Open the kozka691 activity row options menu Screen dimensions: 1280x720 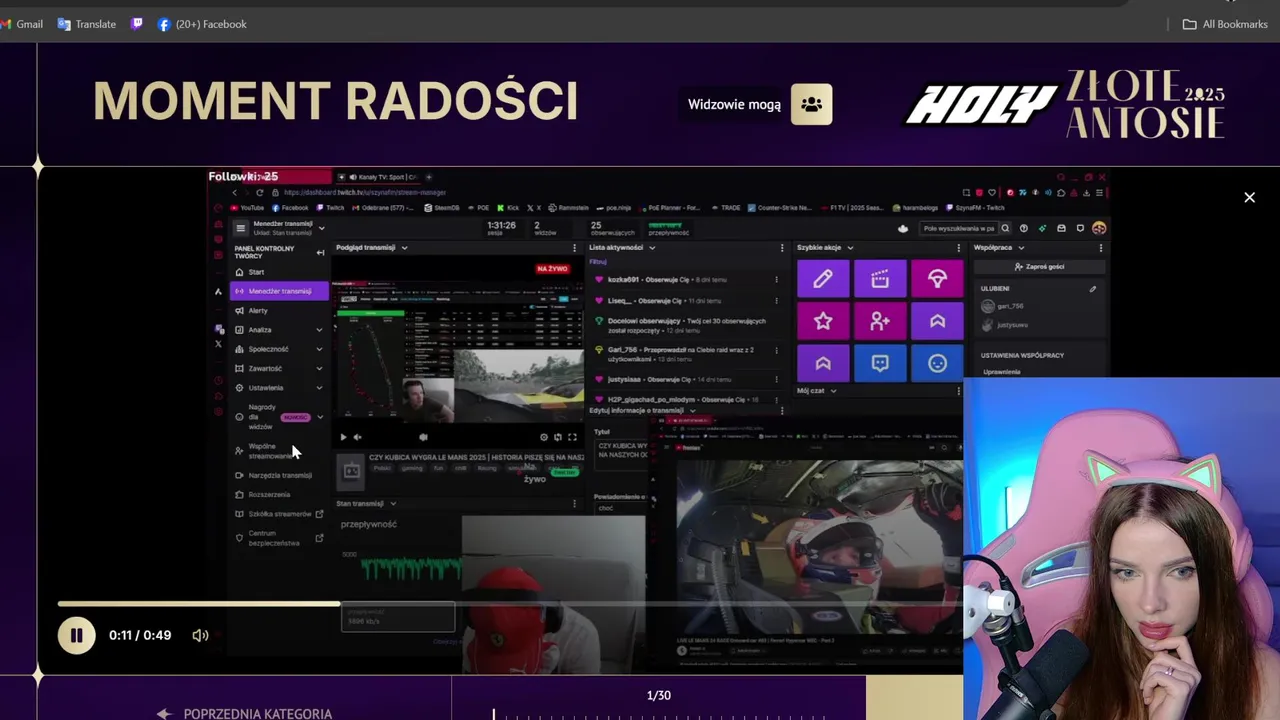pos(776,280)
